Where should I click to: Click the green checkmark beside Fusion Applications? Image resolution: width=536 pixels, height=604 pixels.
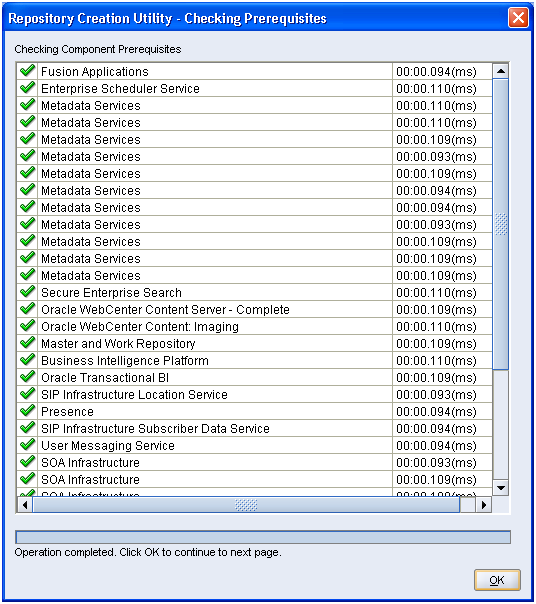[27, 71]
